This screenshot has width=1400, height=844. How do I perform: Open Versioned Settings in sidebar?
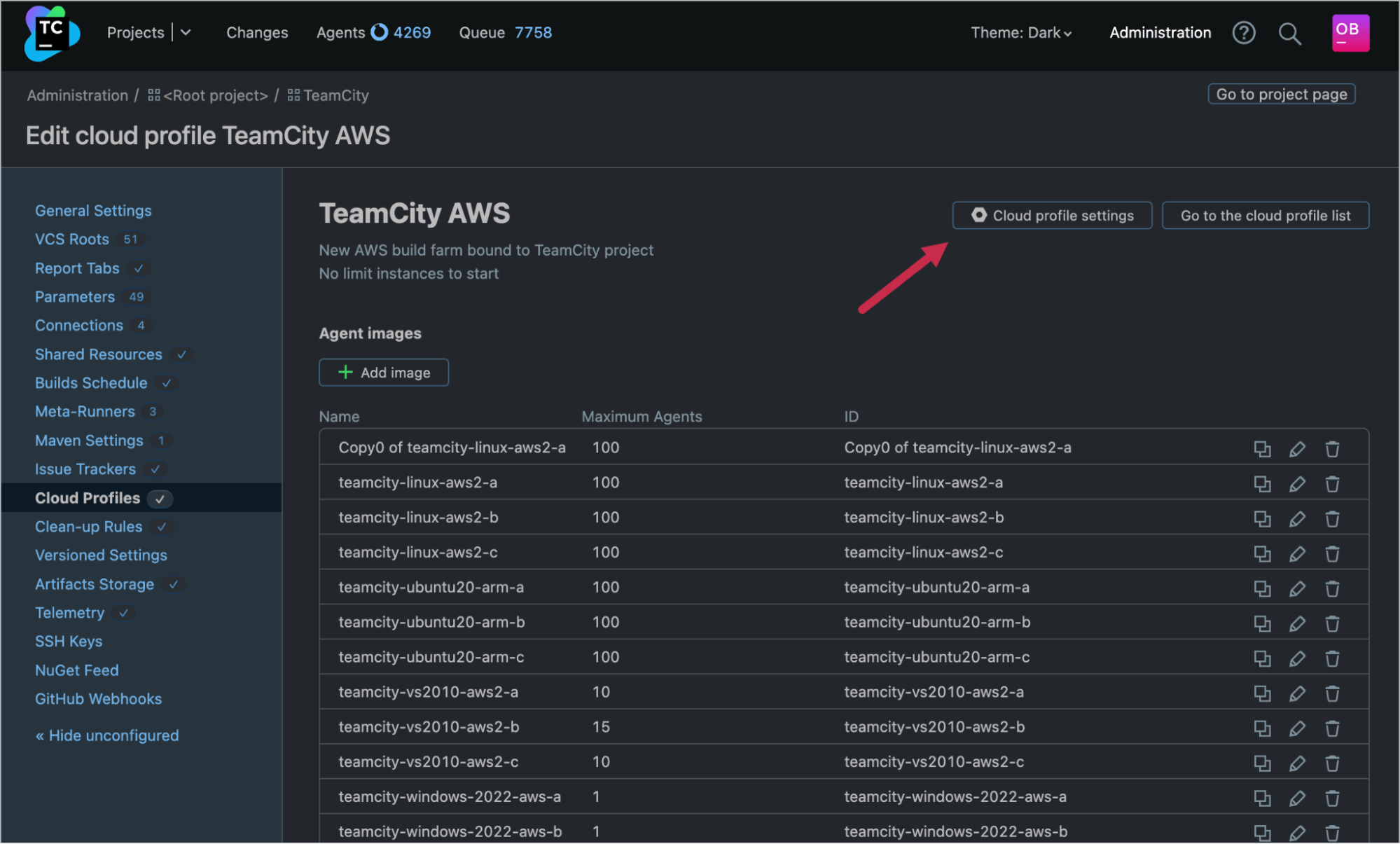point(102,555)
